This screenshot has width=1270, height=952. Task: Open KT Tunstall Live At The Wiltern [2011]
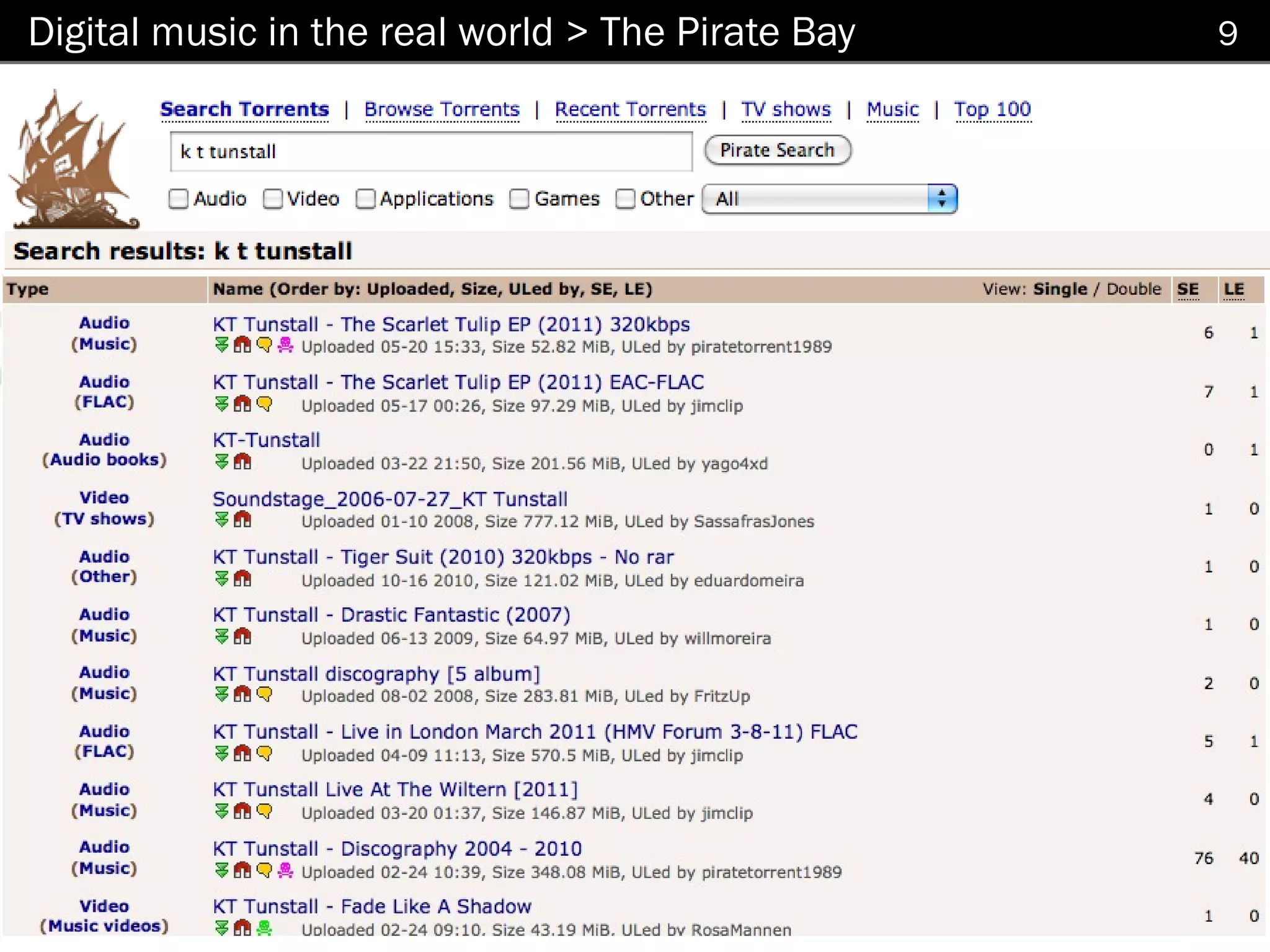(x=396, y=789)
